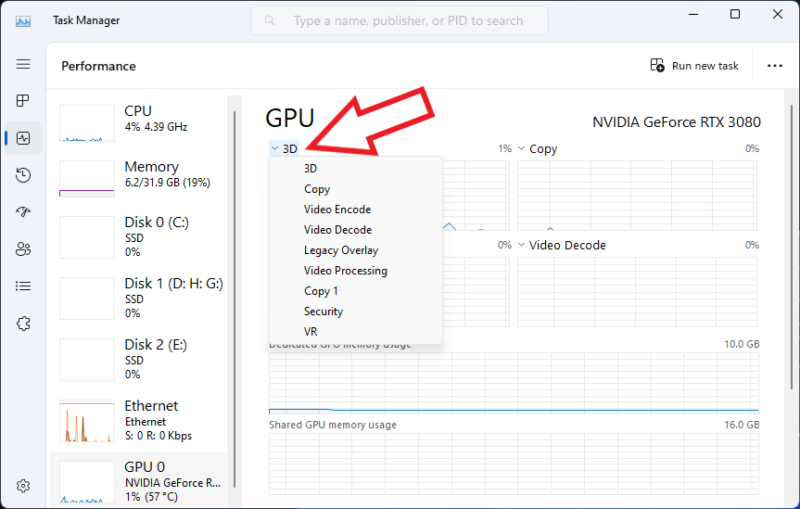
Task: Maximize the Task Manager window
Action: pyautogui.click(x=735, y=14)
